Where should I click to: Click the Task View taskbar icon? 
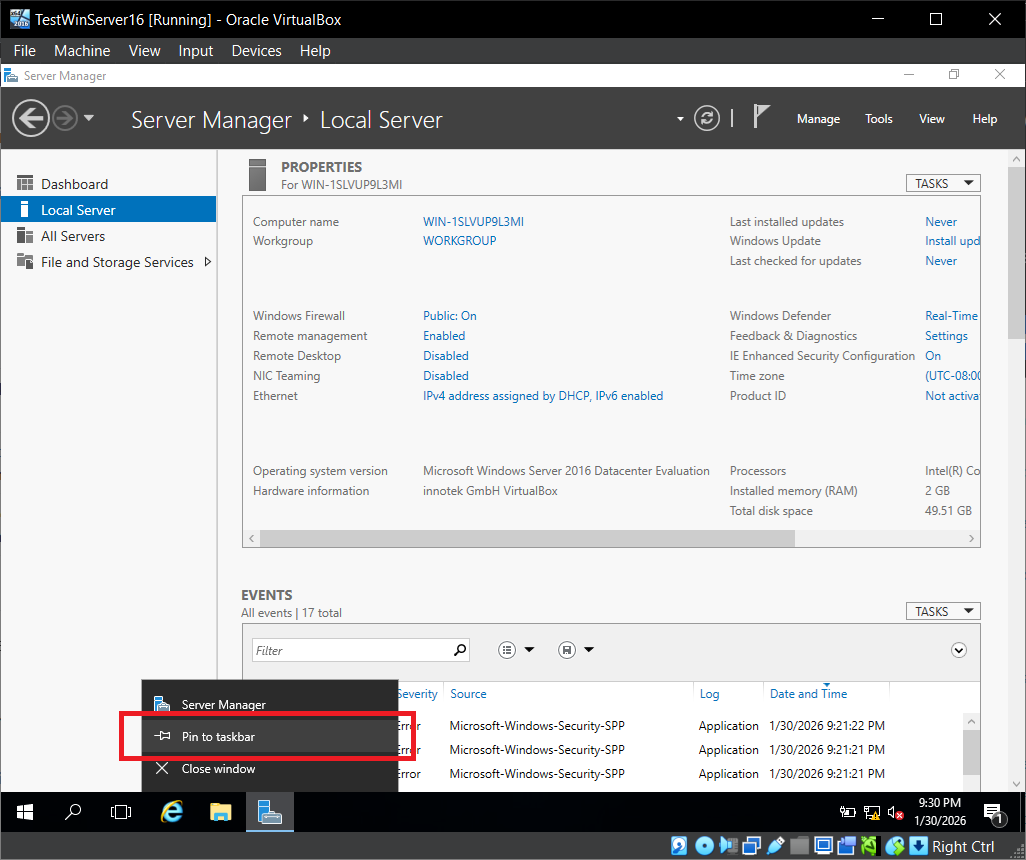click(121, 812)
